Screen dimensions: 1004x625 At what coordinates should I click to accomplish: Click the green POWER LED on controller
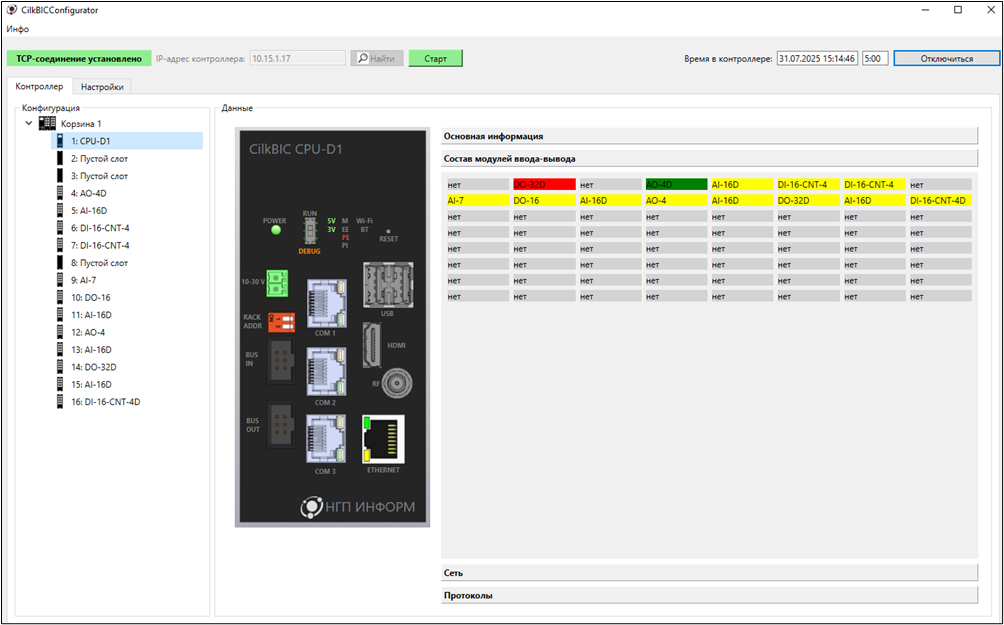click(x=276, y=231)
